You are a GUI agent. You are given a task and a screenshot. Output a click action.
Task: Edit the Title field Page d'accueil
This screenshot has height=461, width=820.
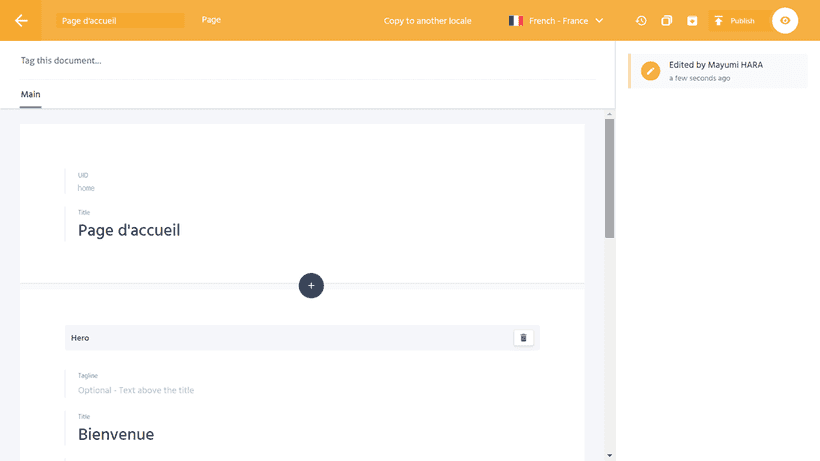click(129, 230)
